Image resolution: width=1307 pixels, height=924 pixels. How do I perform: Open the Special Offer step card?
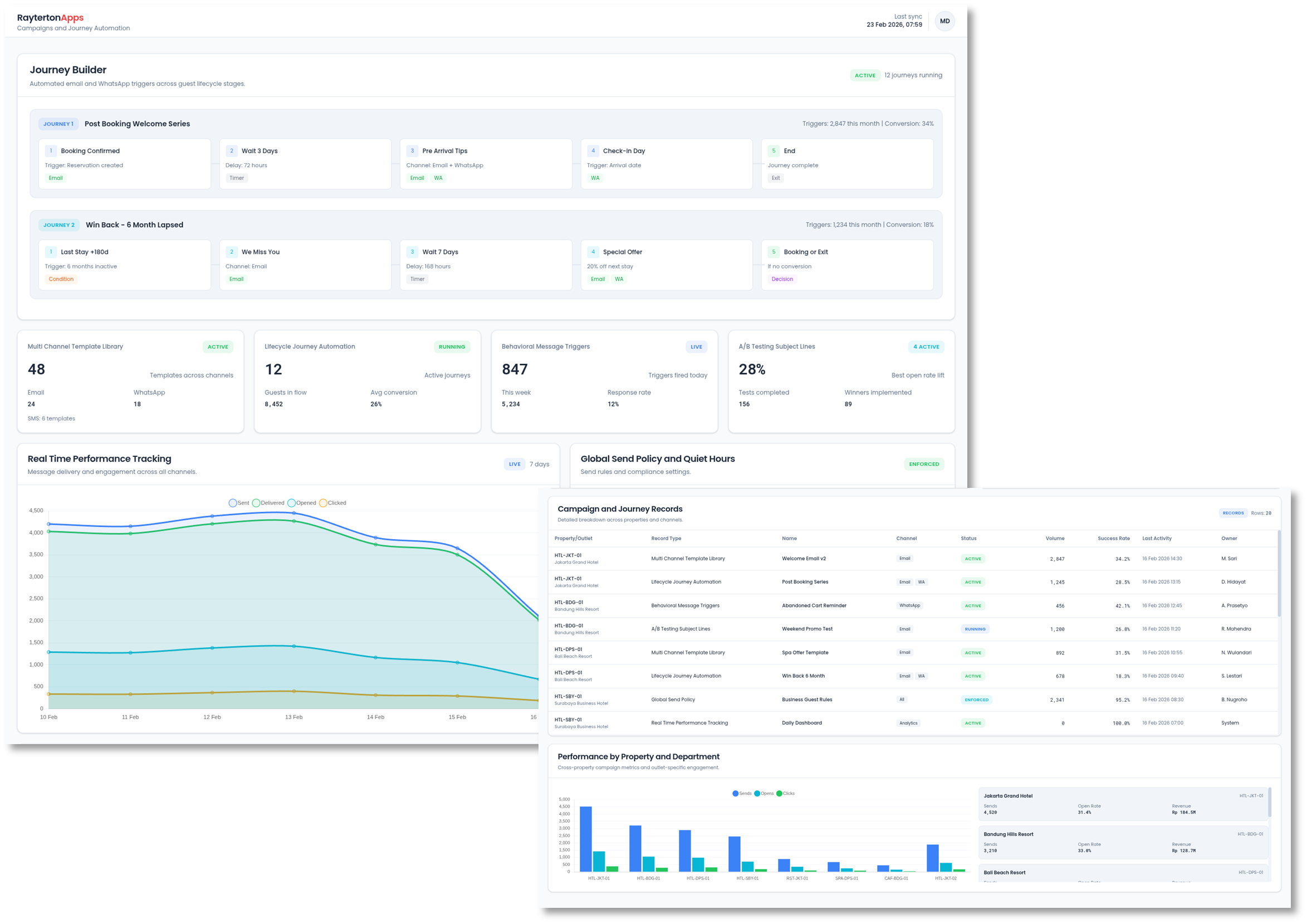tap(666, 265)
